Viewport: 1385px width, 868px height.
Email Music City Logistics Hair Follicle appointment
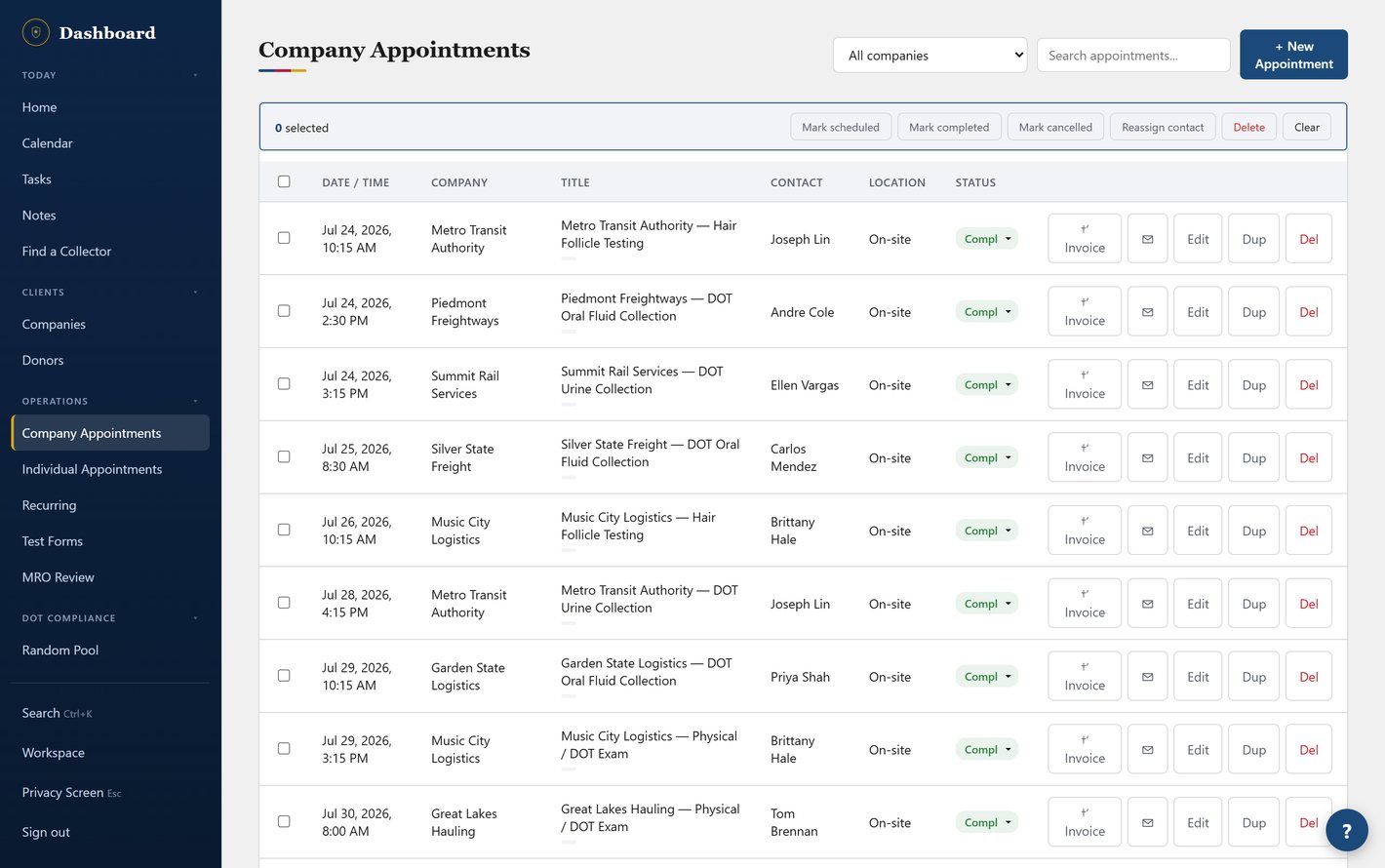point(1147,531)
